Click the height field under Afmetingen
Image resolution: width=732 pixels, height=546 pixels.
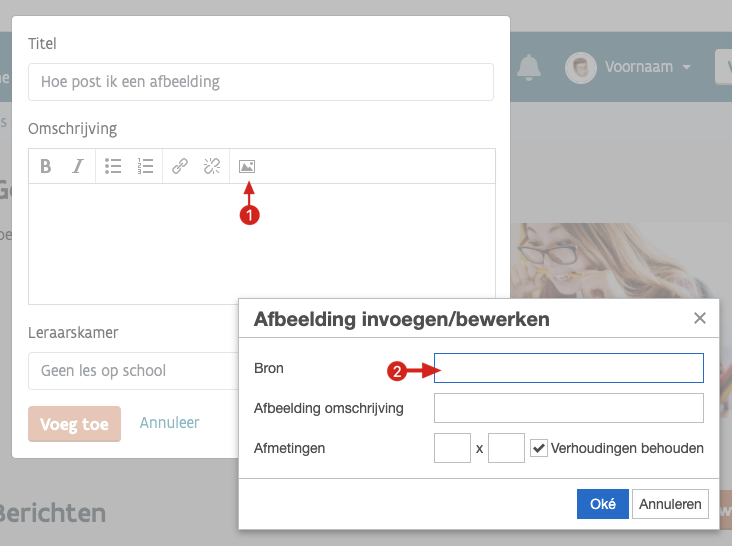pyautogui.click(x=506, y=448)
